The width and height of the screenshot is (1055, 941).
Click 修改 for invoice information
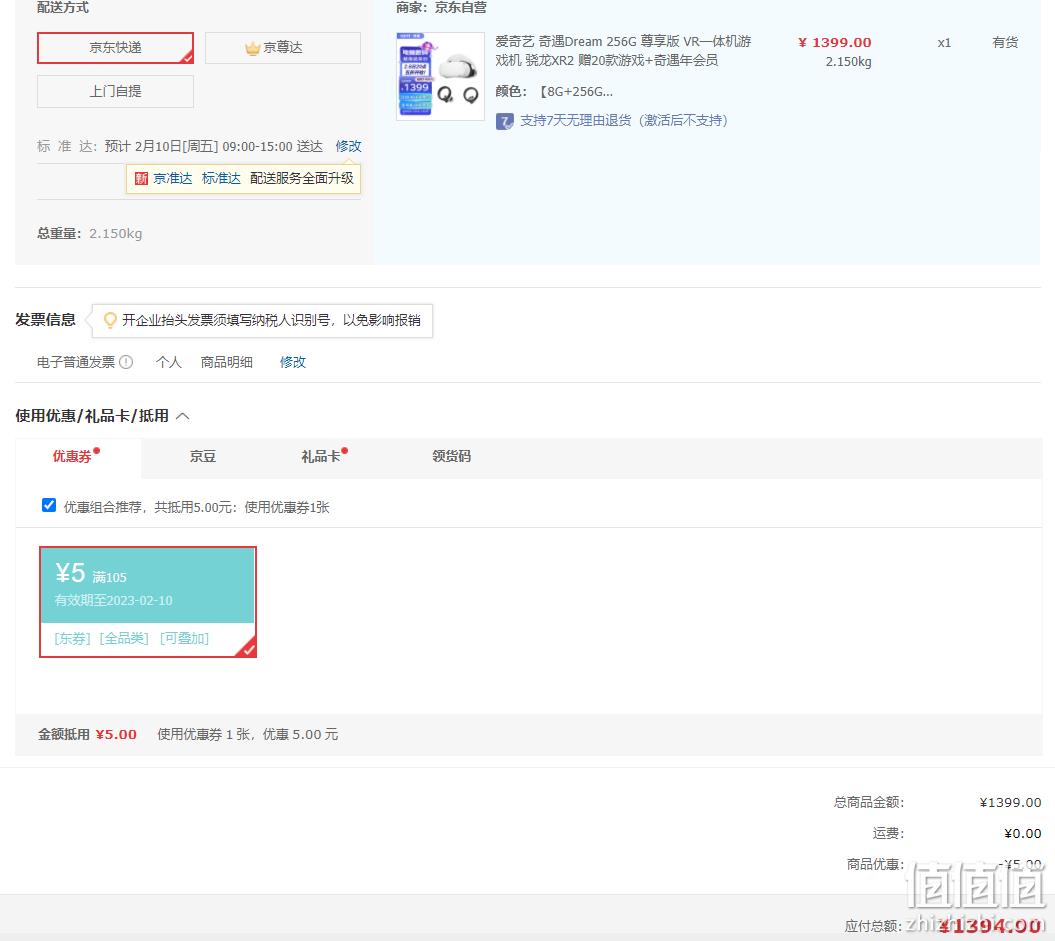point(293,362)
